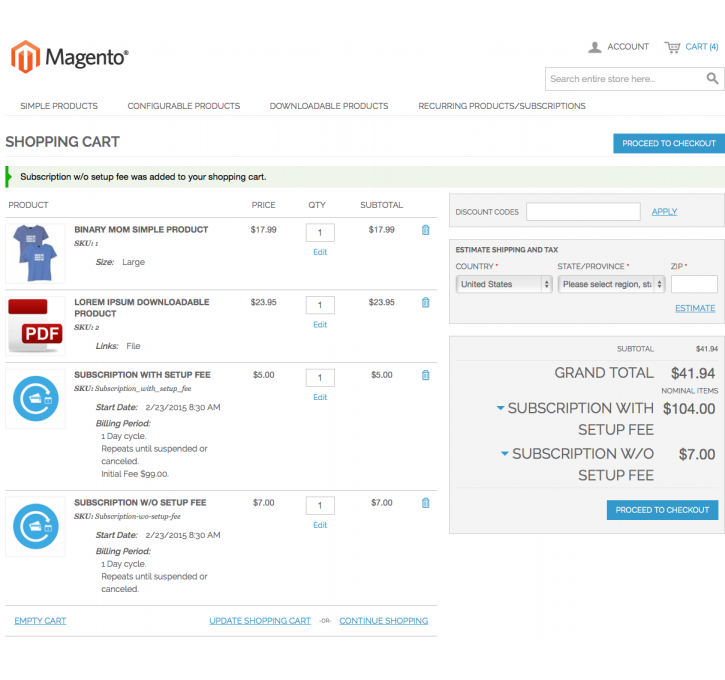Viewport: 725px width, 680px height.
Task: Click the 'SKU: Subscription_with_setup_fee' text
Action: (x=133, y=388)
